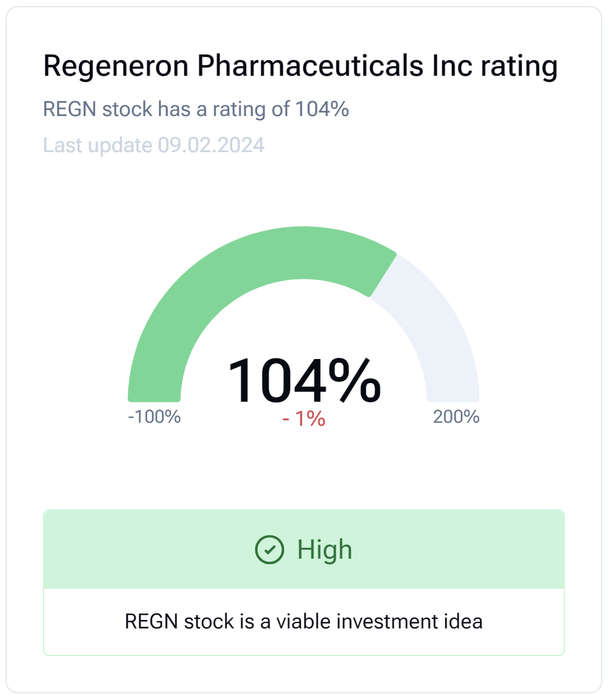Click the word Regeneron in the title

click(116, 67)
